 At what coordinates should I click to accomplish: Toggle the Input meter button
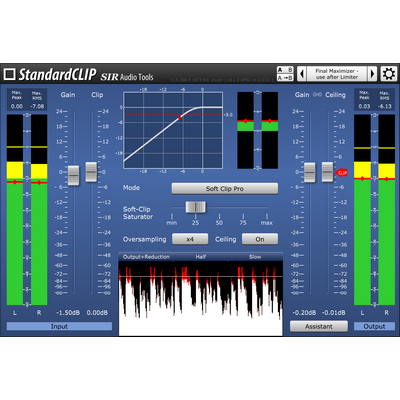click(x=59, y=326)
